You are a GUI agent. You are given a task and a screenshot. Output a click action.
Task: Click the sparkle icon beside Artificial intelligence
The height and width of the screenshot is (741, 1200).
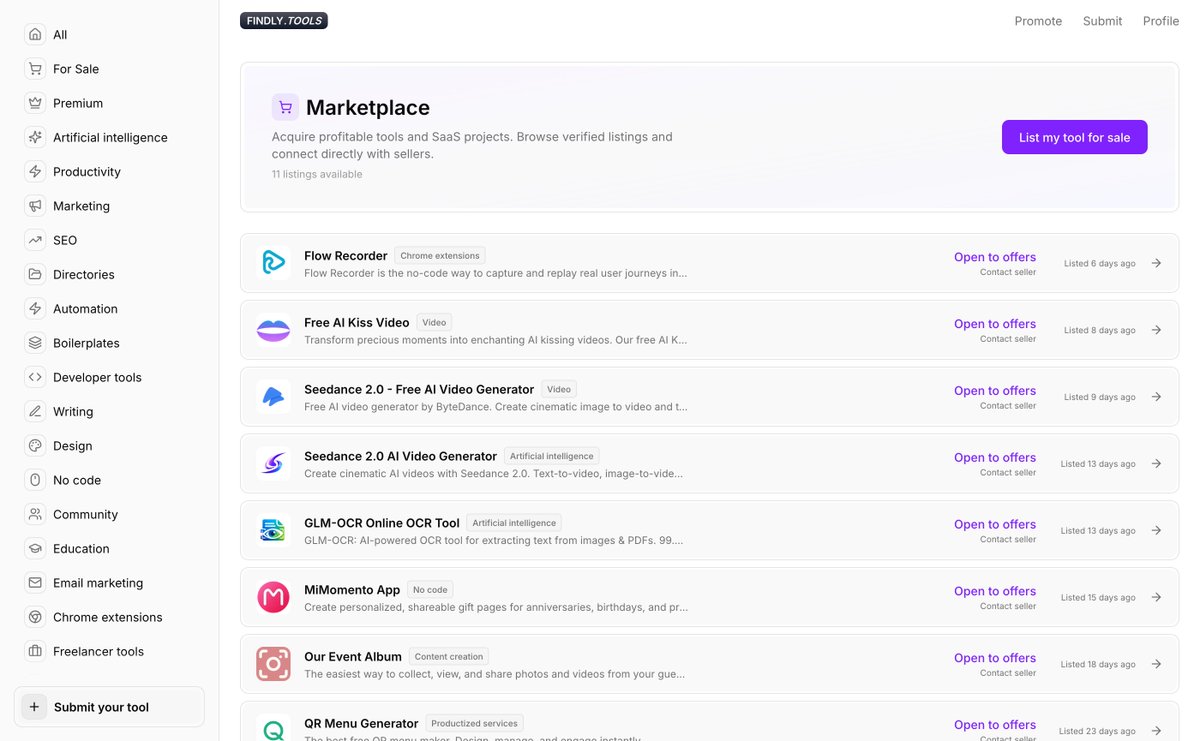pyautogui.click(x=35, y=137)
